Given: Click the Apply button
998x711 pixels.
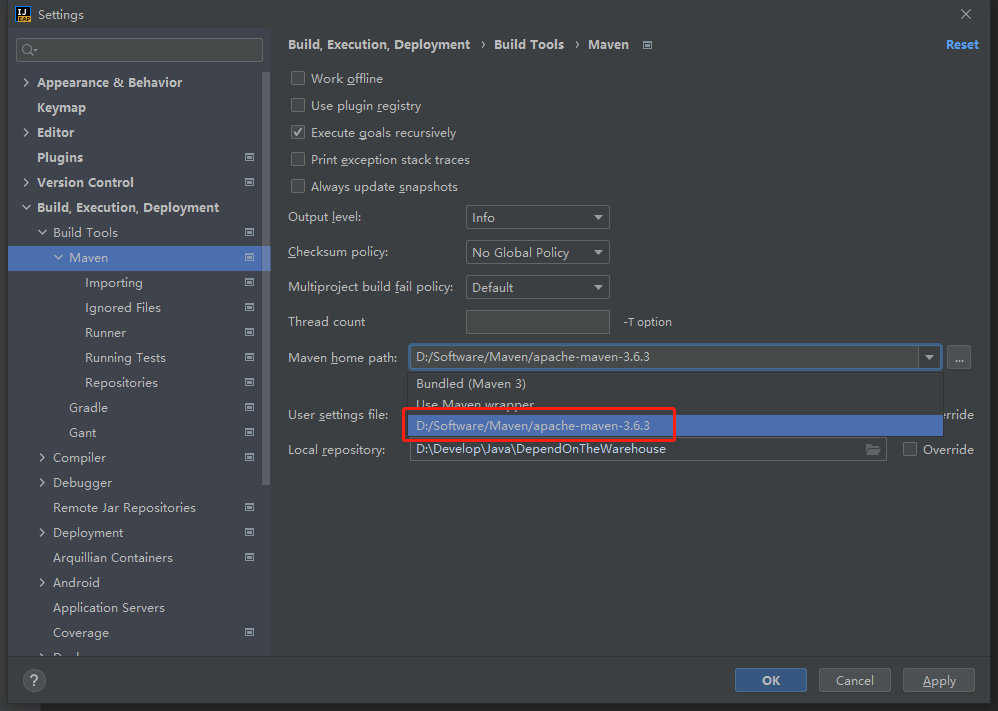Looking at the screenshot, I should 939,680.
